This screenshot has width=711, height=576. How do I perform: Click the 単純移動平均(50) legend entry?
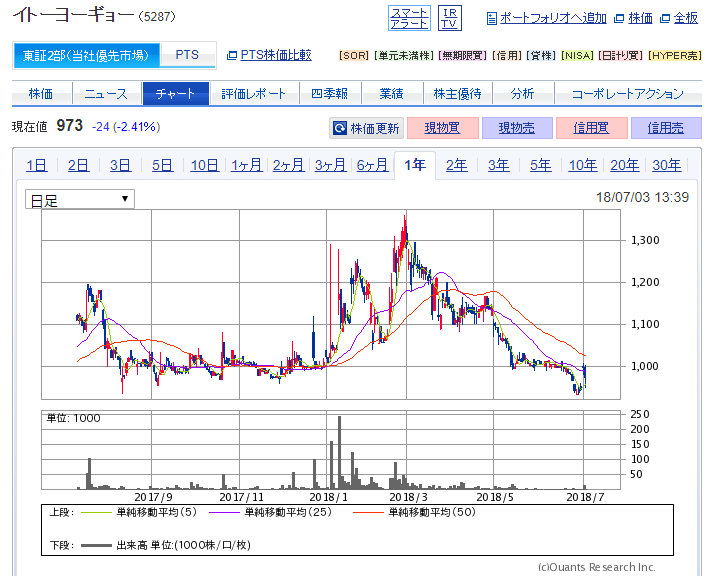pyautogui.click(x=414, y=513)
